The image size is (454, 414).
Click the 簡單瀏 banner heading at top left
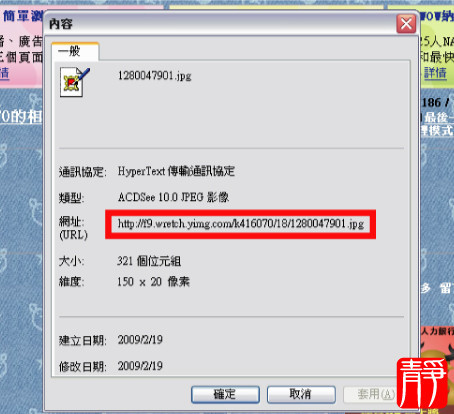pyautogui.click(x=23, y=16)
